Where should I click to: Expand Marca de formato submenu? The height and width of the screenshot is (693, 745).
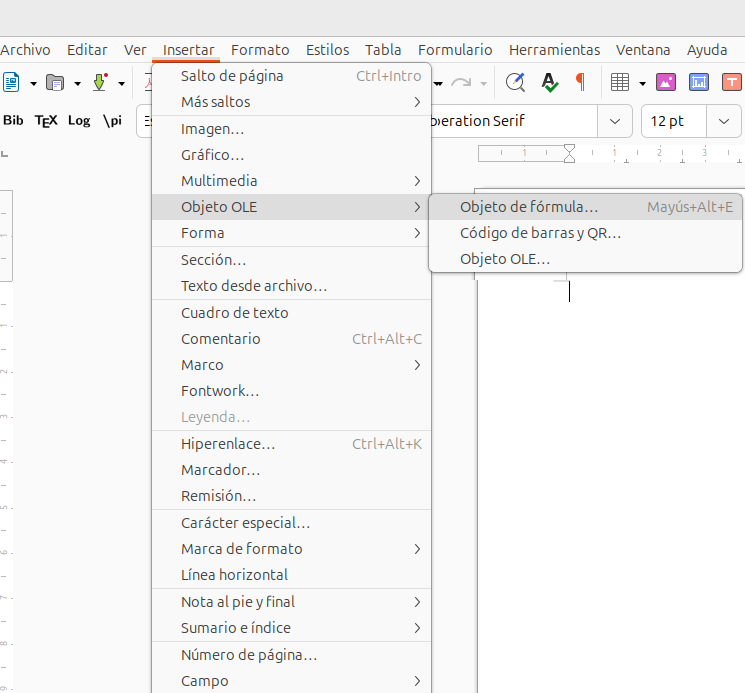291,549
